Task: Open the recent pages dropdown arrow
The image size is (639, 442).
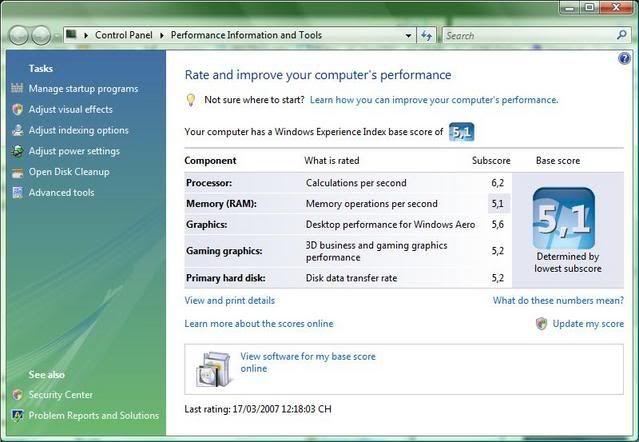Action: [x=56, y=36]
